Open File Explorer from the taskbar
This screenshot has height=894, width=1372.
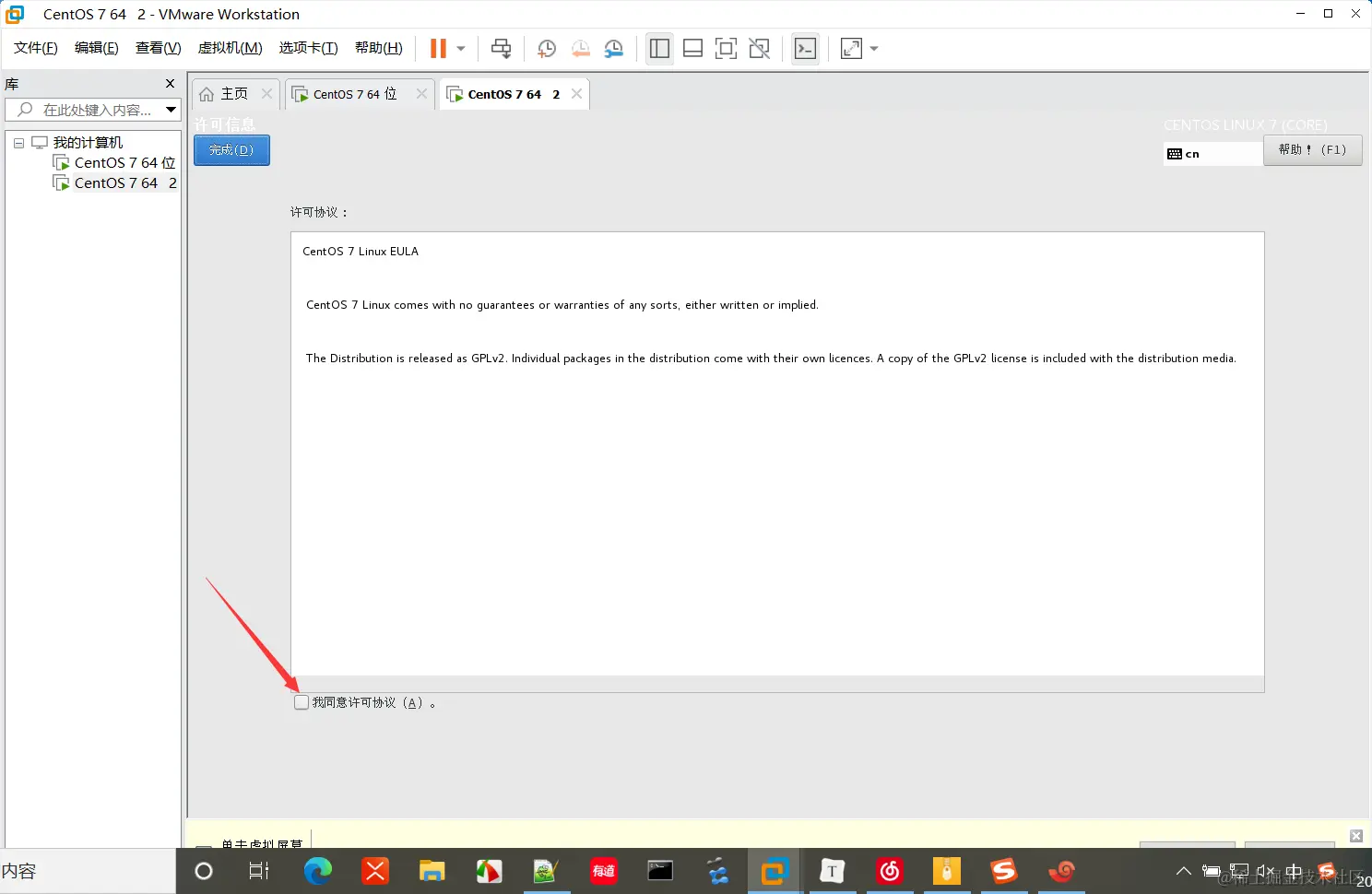[x=432, y=871]
